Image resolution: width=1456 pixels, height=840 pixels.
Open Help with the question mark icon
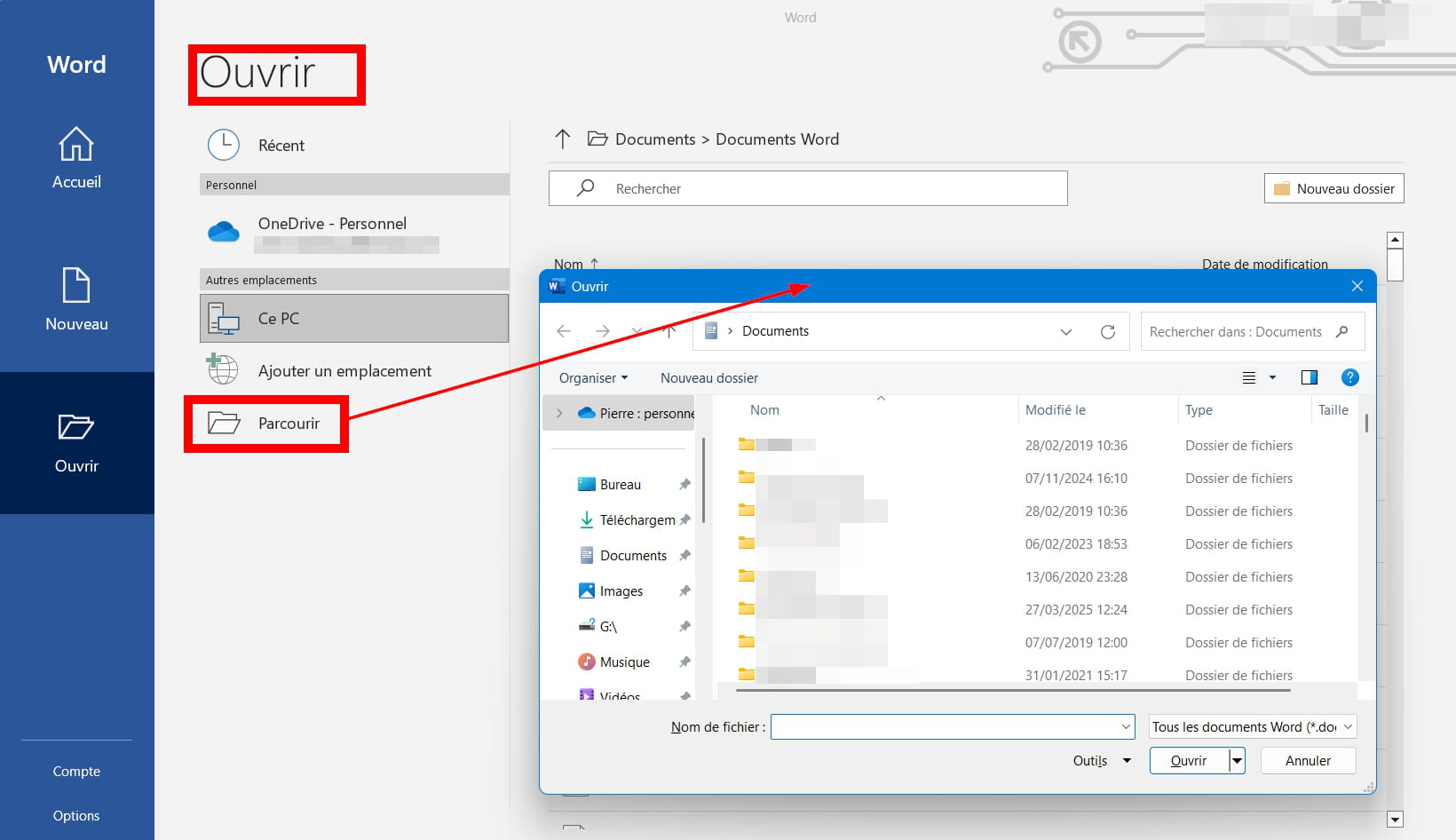(1349, 377)
